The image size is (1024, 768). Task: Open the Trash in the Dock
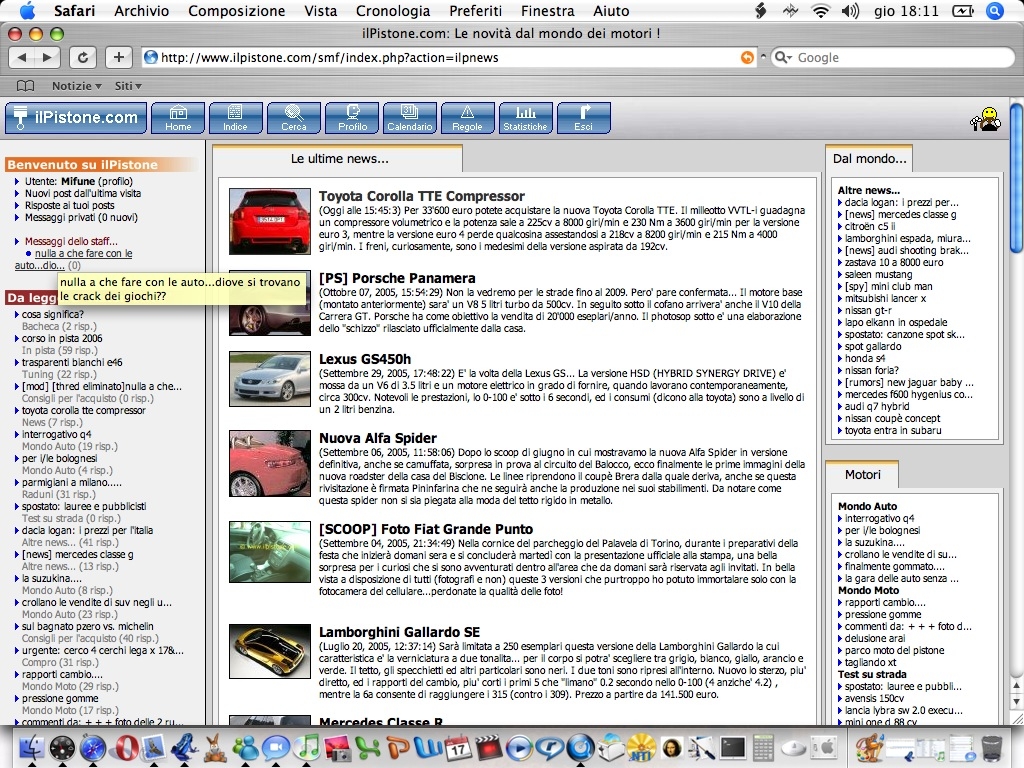[x=992, y=748]
